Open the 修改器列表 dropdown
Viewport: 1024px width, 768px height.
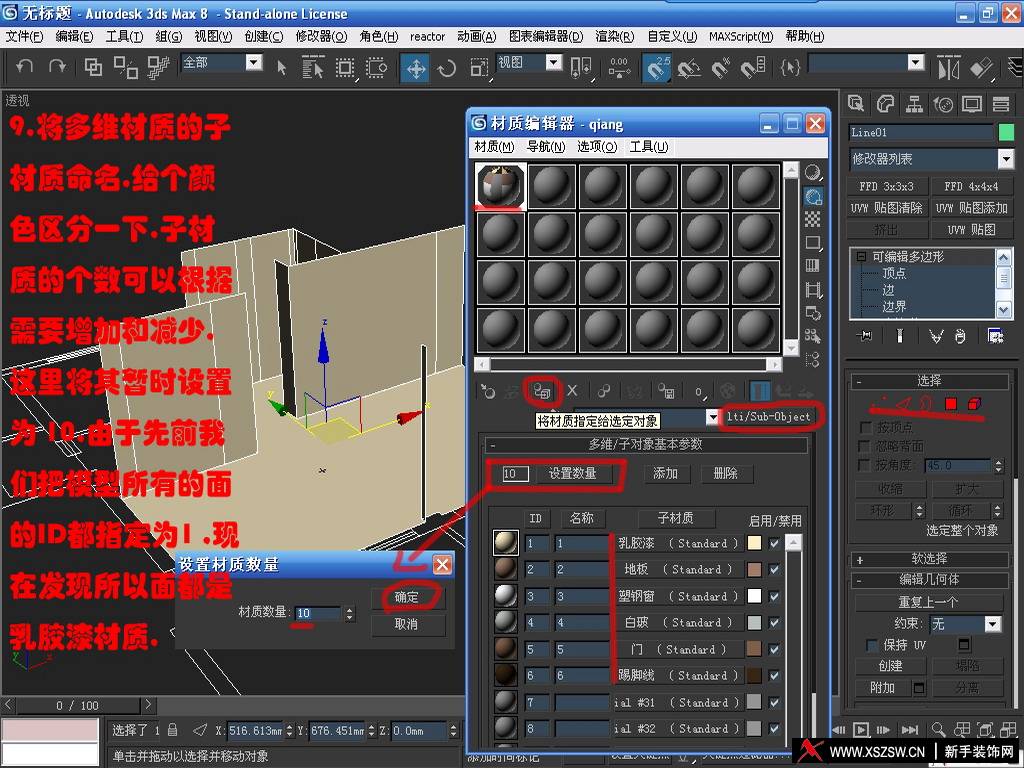1006,159
